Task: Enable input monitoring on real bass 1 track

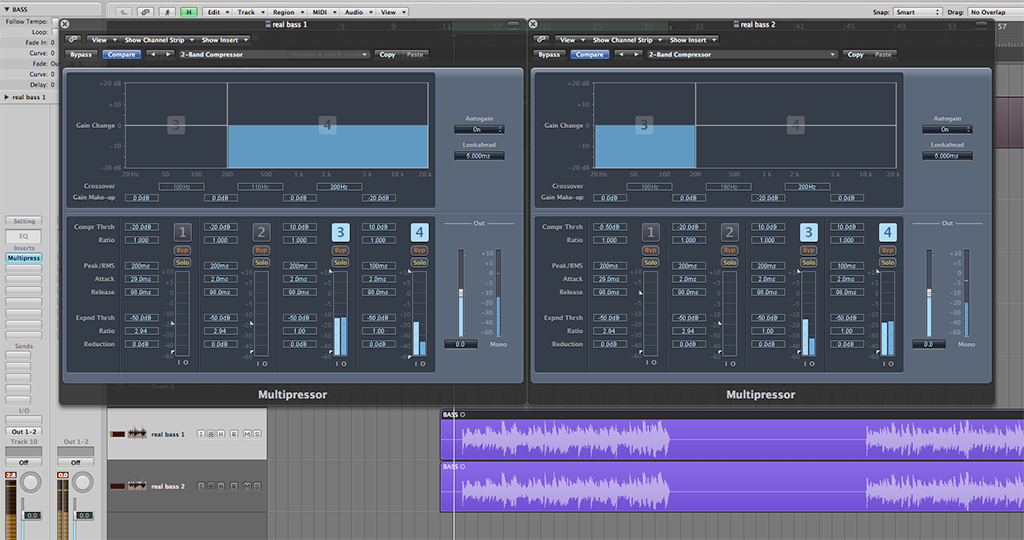Action: click(x=201, y=434)
